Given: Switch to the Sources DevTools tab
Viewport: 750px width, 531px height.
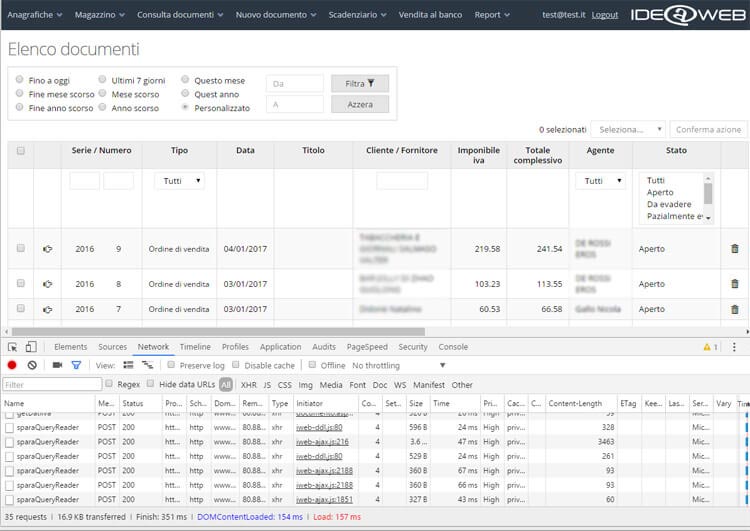Looking at the screenshot, I should pos(112,347).
